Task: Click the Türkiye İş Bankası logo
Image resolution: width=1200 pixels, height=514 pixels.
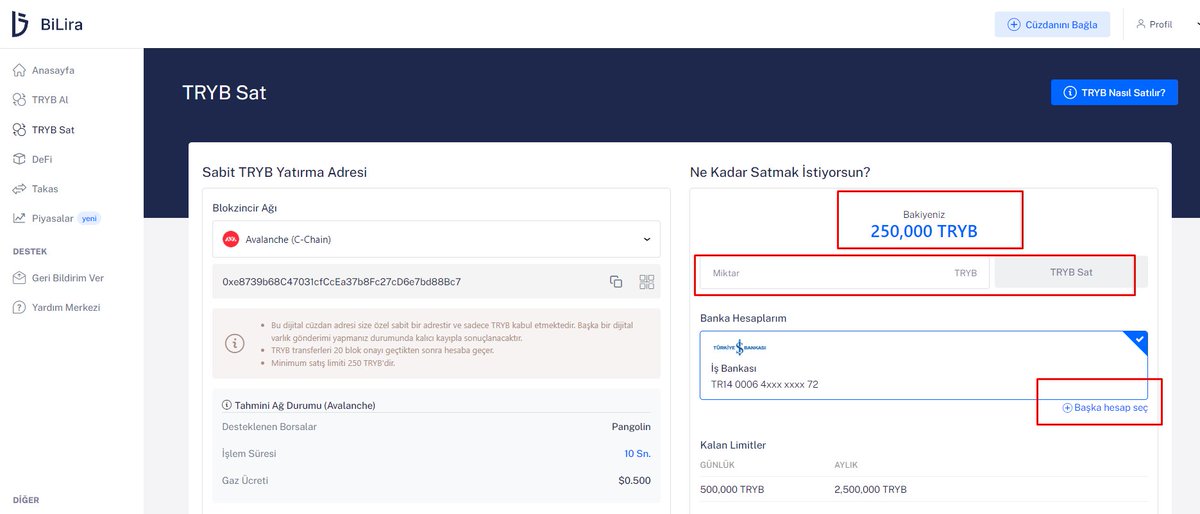Action: pos(739,347)
